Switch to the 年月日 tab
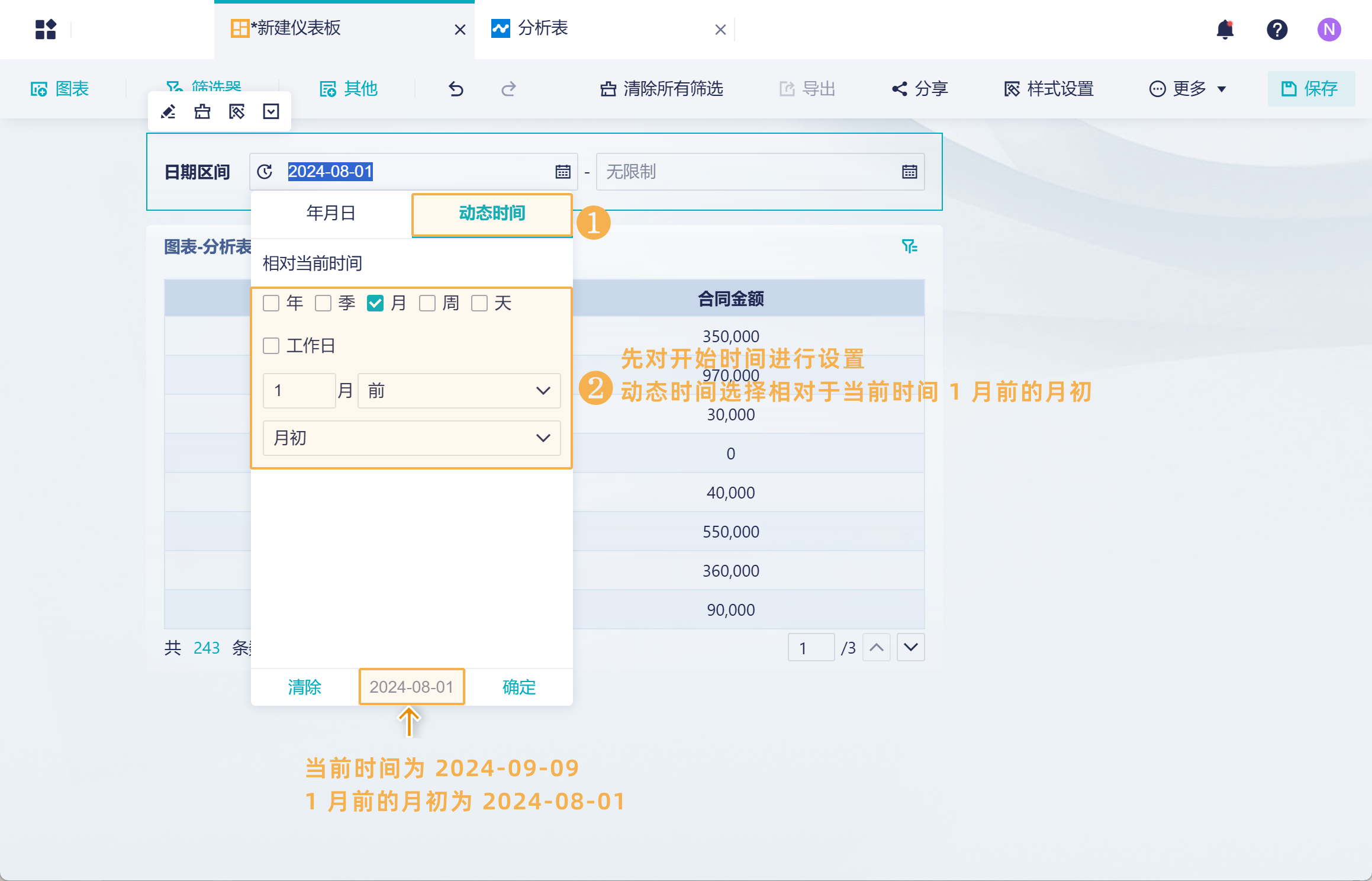This screenshot has width=1372, height=881. point(331,213)
